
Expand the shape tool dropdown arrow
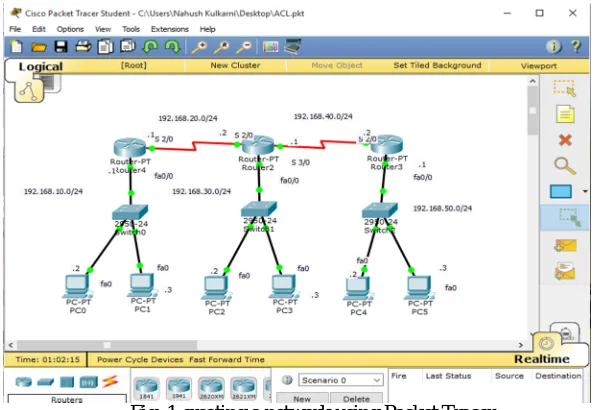[585, 191]
